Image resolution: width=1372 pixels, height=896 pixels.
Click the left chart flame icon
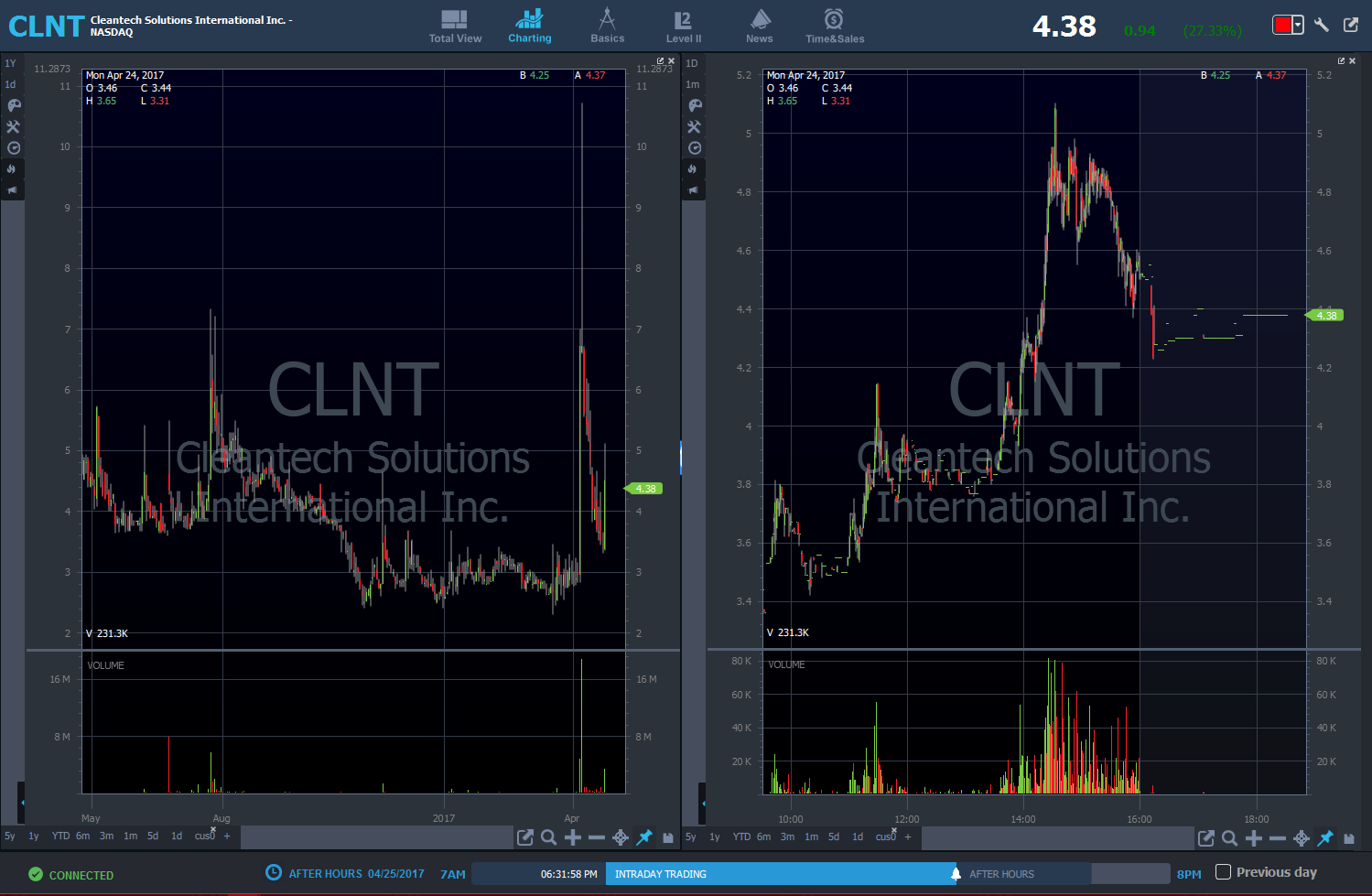pos(12,168)
